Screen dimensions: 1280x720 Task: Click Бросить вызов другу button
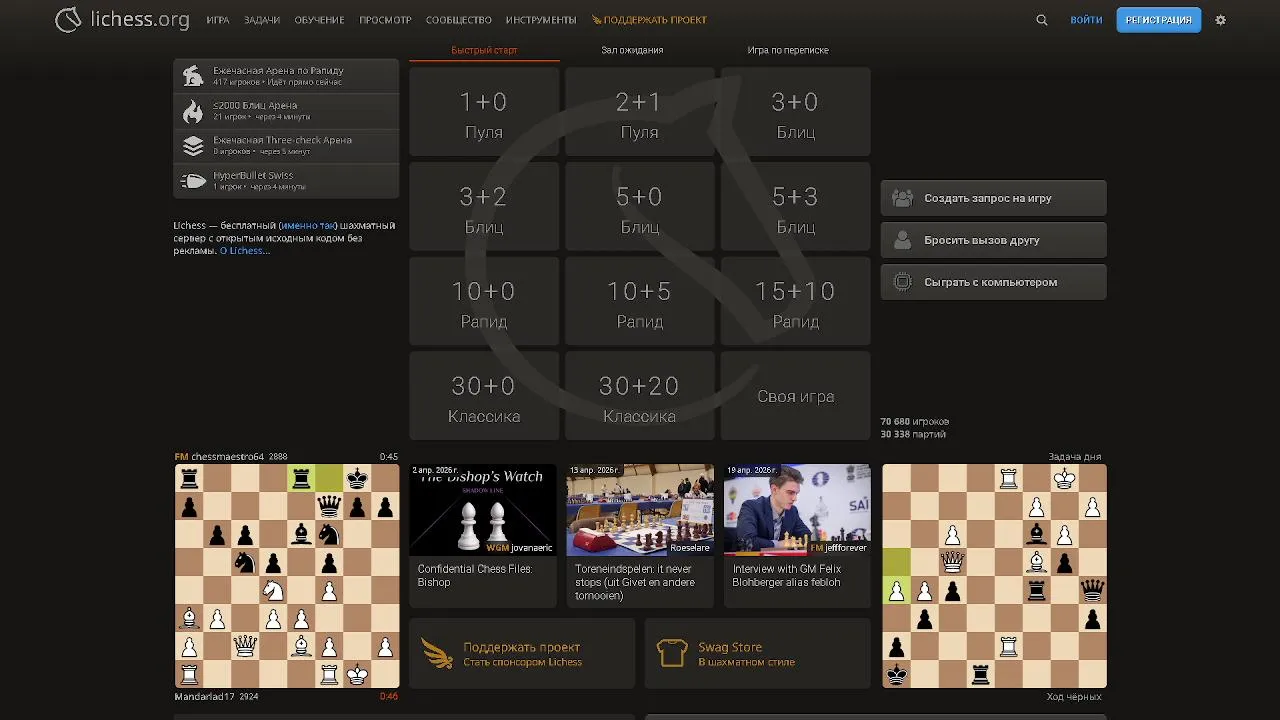click(994, 240)
